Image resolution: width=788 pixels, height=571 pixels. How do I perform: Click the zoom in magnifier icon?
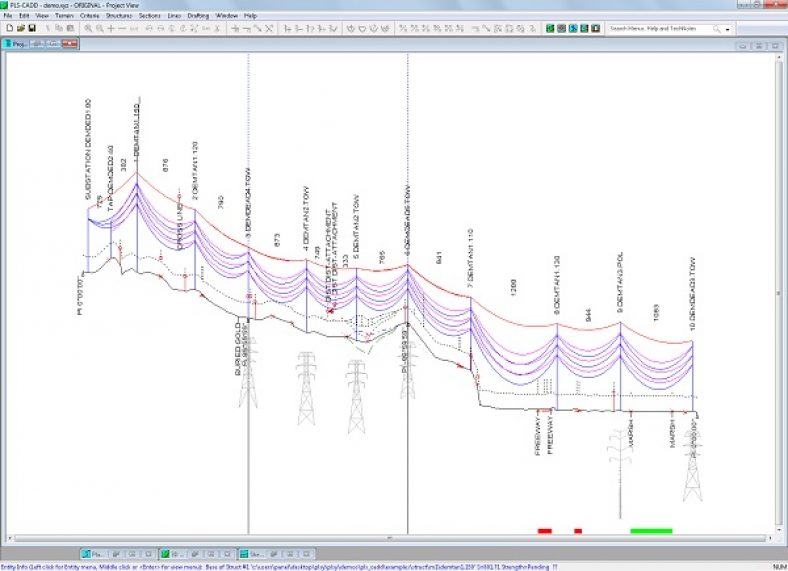tap(88, 28)
